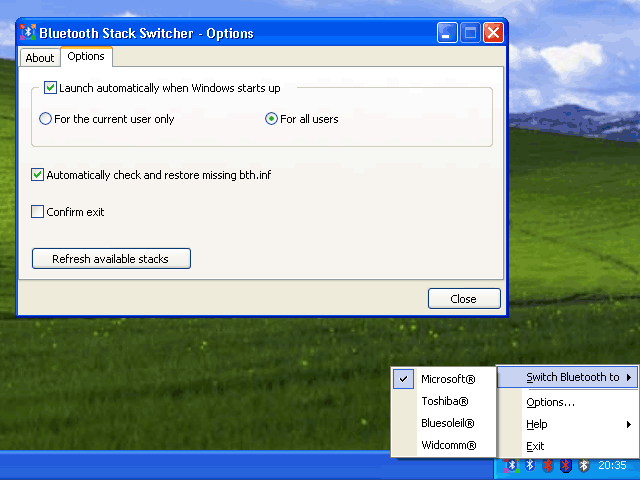The height and width of the screenshot is (480, 640).
Task: Switch Bluetooth stack to Toshiba®
Action: point(444,401)
